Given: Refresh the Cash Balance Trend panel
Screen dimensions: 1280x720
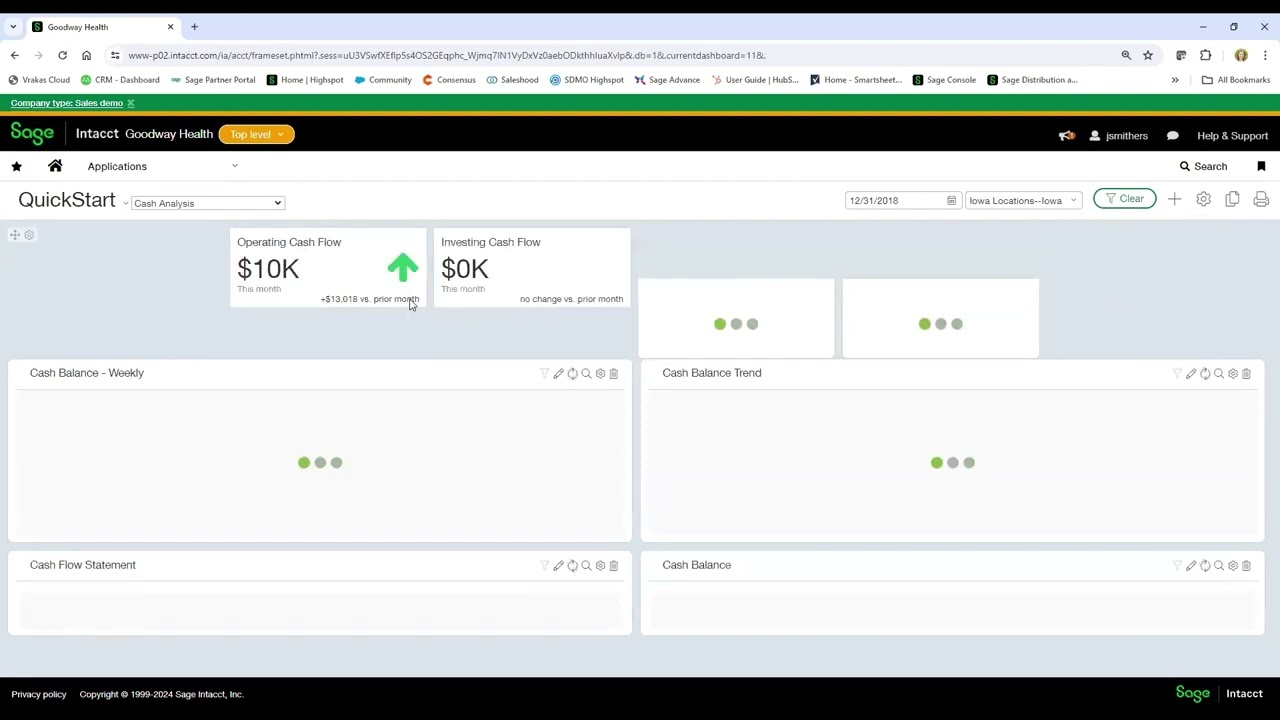Looking at the screenshot, I should [1205, 373].
